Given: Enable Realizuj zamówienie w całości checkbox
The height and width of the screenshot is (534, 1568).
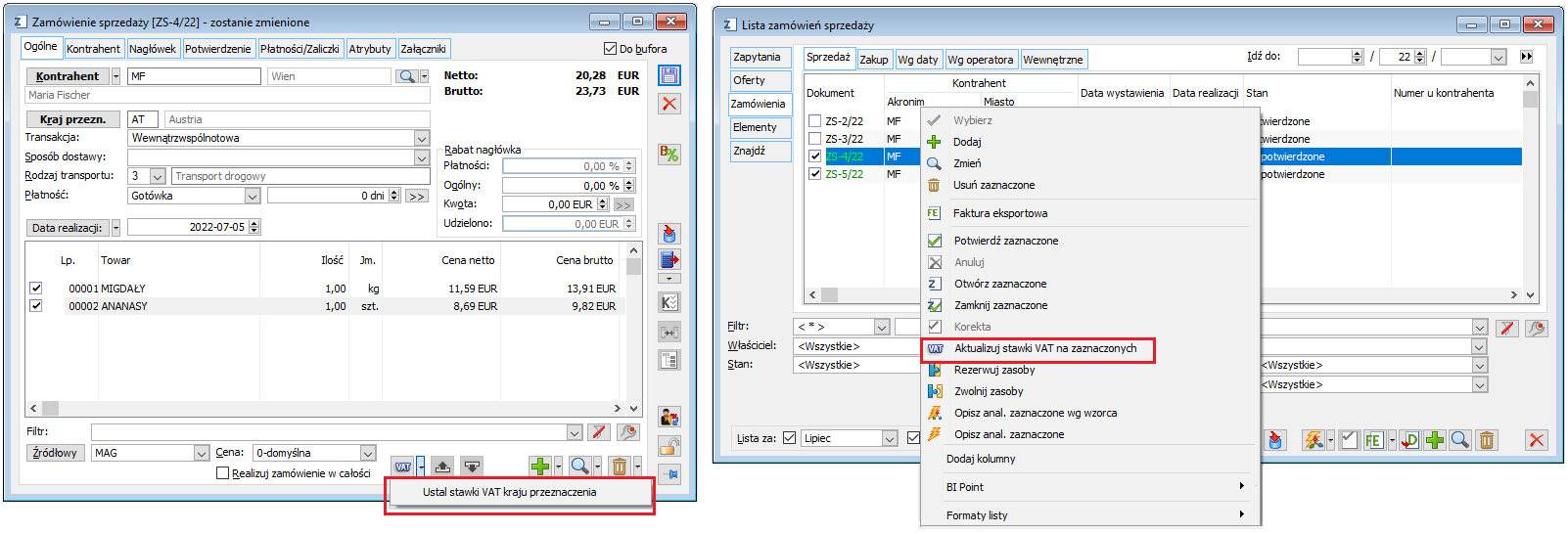Looking at the screenshot, I should (222, 473).
